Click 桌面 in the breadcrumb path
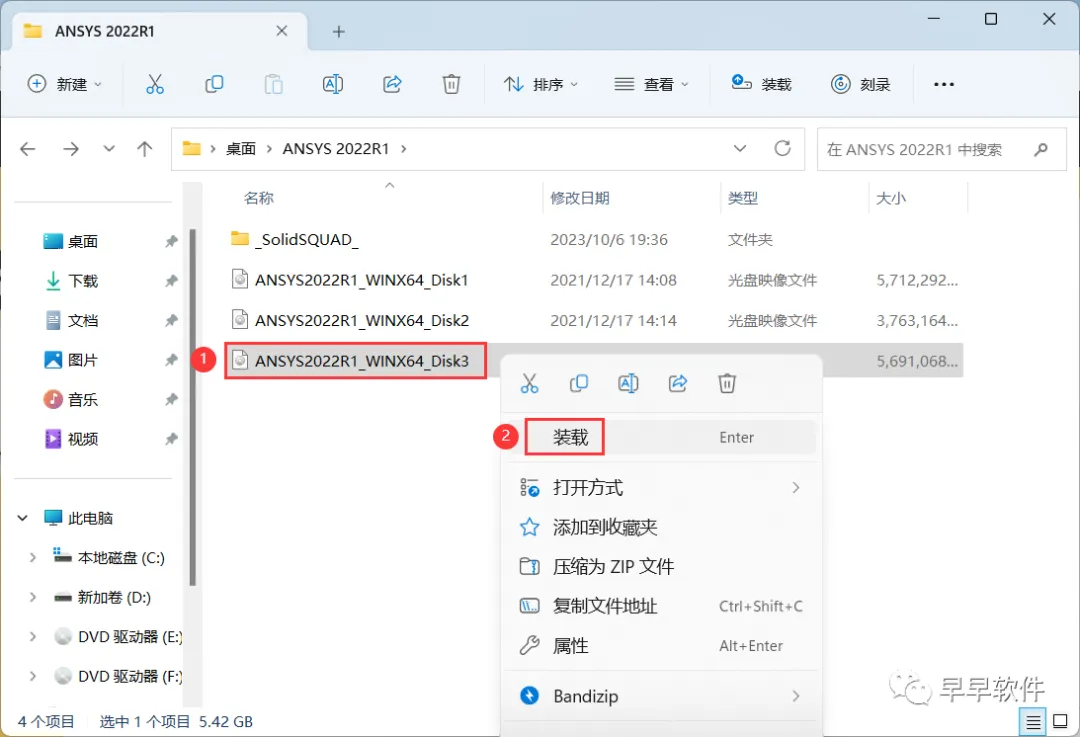 coord(241,149)
